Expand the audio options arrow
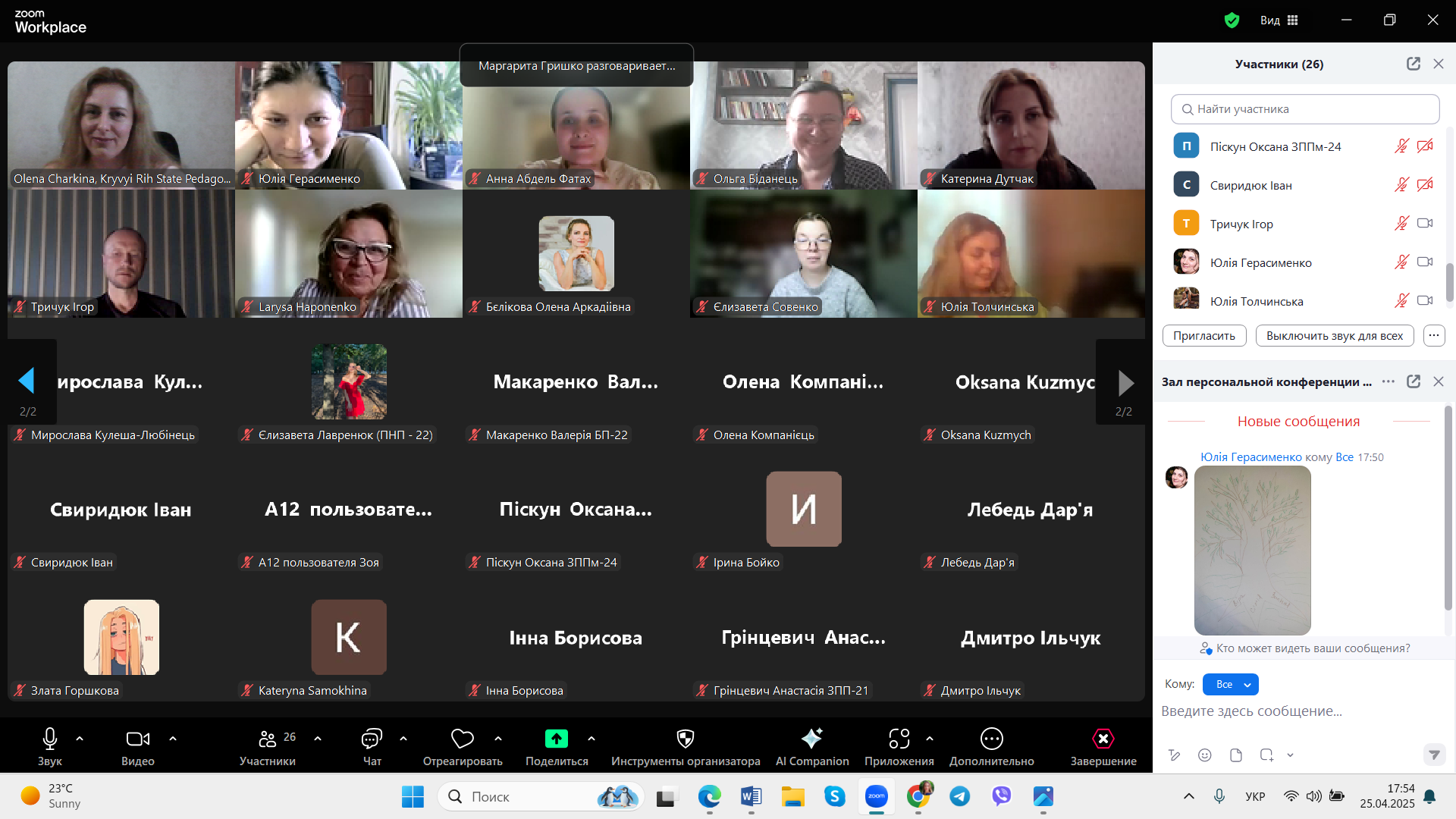Viewport: 1456px width, 819px height. [80, 738]
